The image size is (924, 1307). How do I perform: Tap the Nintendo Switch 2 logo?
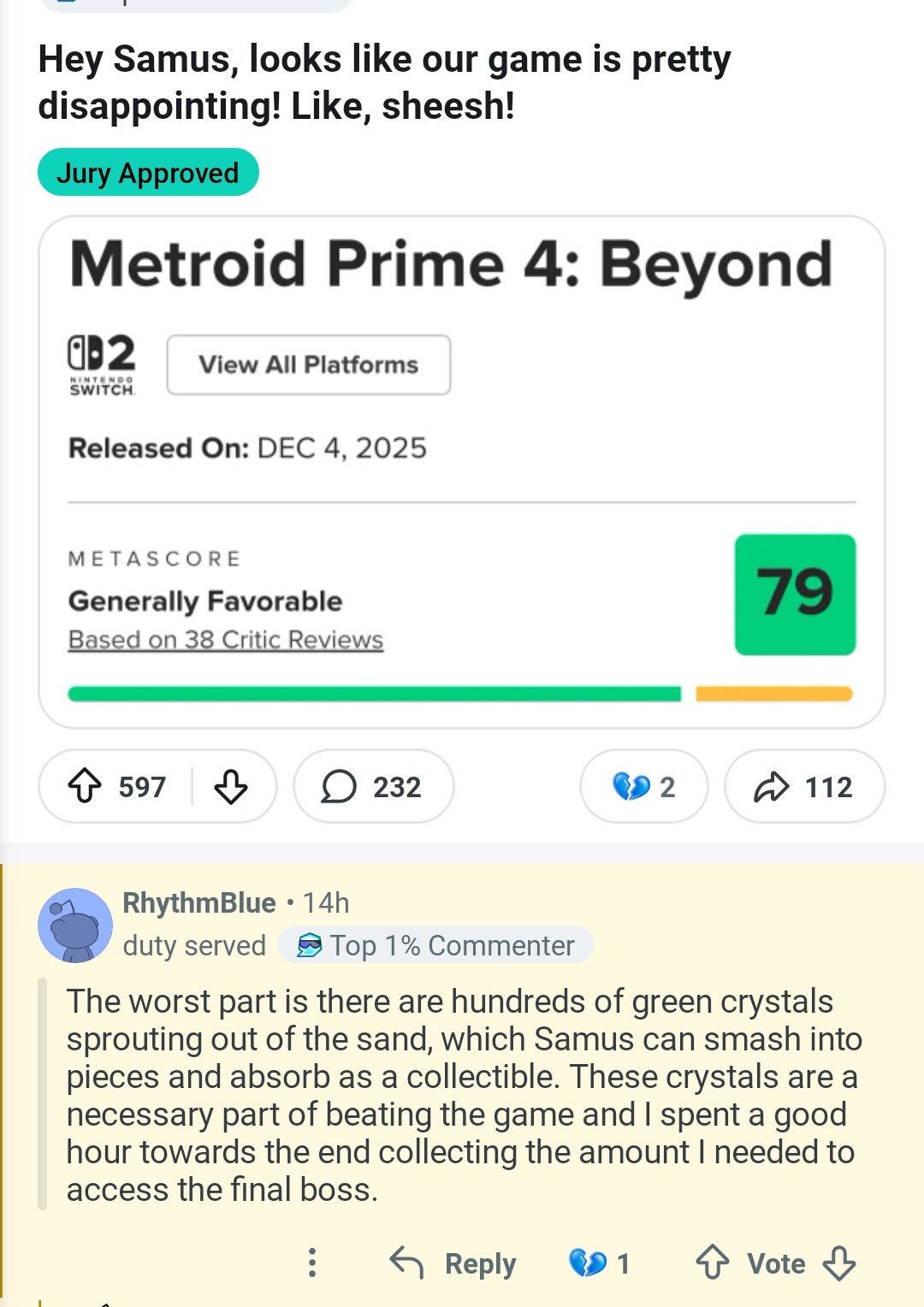pos(102,364)
